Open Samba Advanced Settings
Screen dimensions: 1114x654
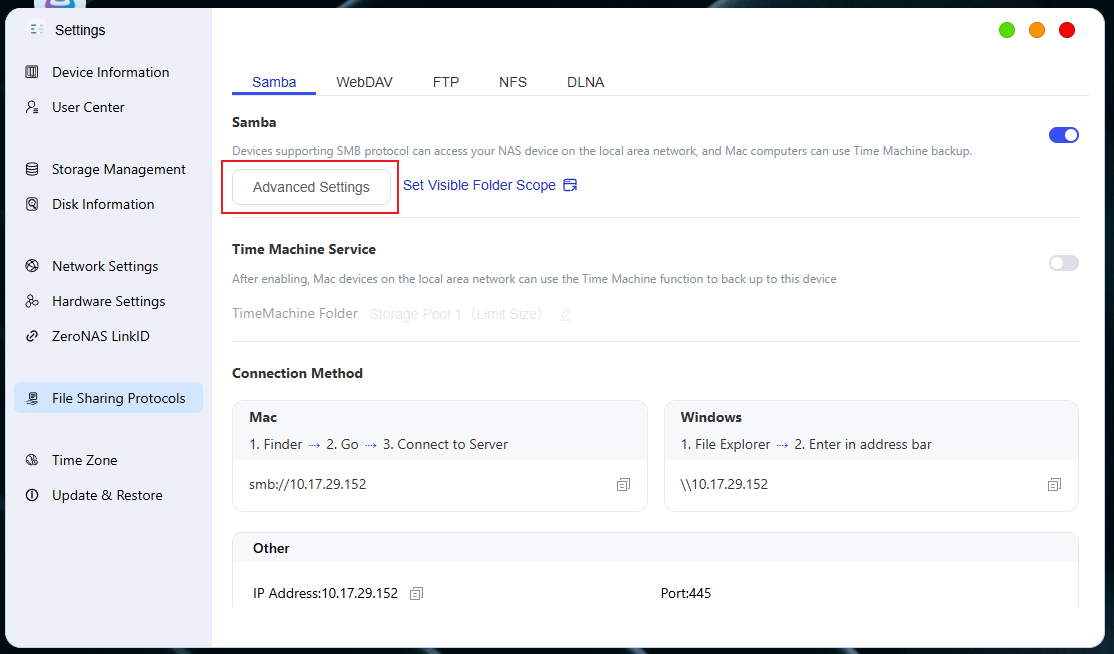pos(311,187)
